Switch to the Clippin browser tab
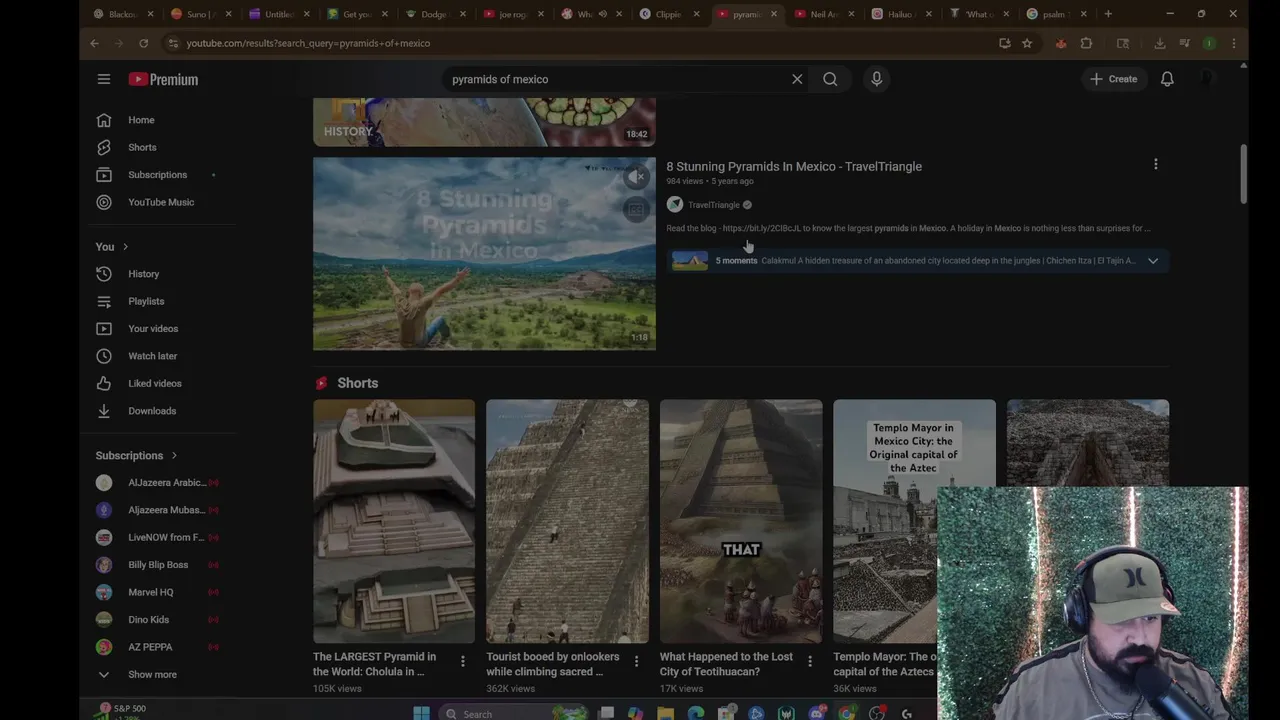The height and width of the screenshot is (720, 1280). click(x=669, y=14)
